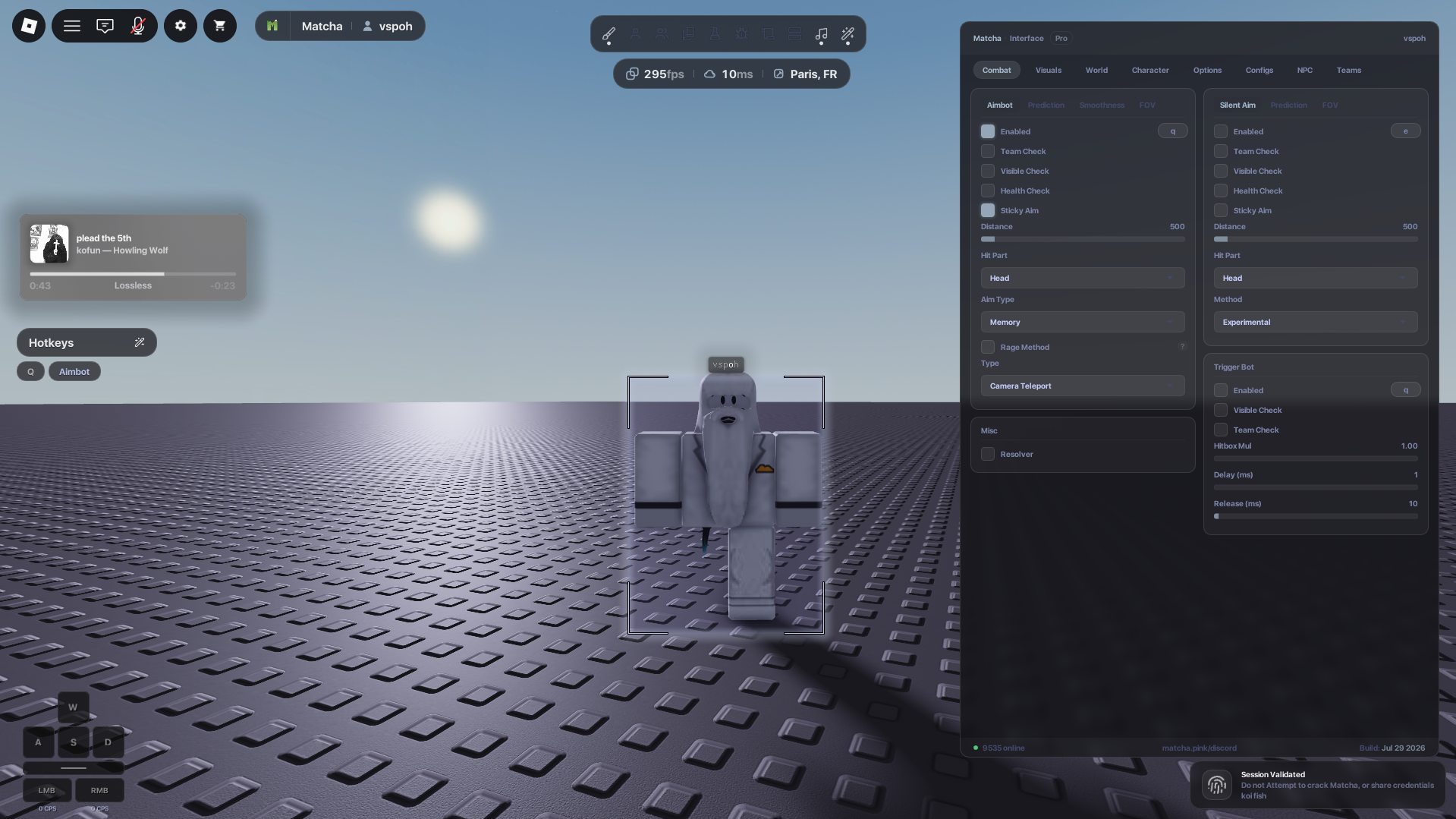Open the Roblox logo menu
The height and width of the screenshot is (819, 1456).
click(29, 26)
